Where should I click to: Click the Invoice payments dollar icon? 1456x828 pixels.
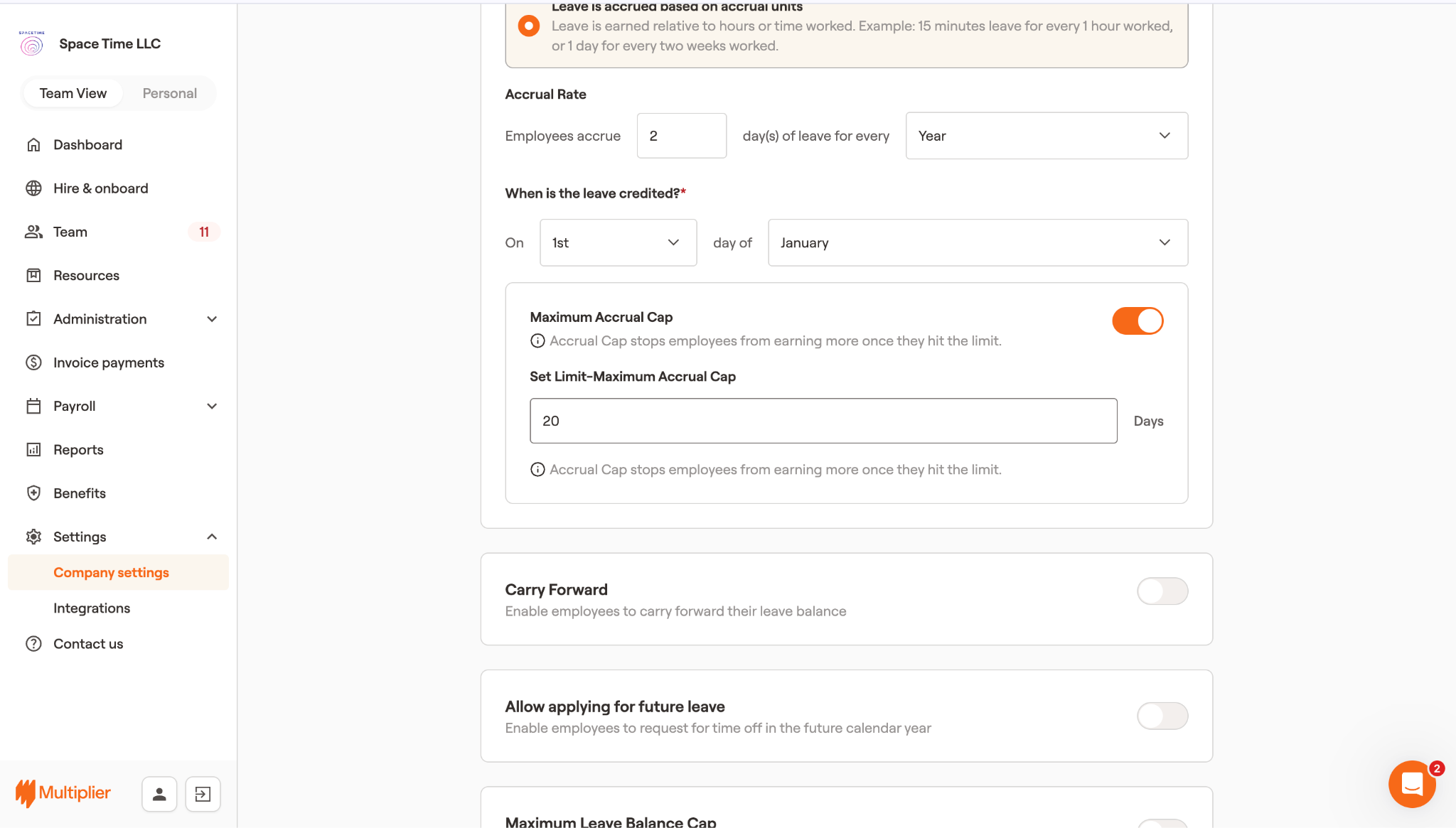(33, 362)
